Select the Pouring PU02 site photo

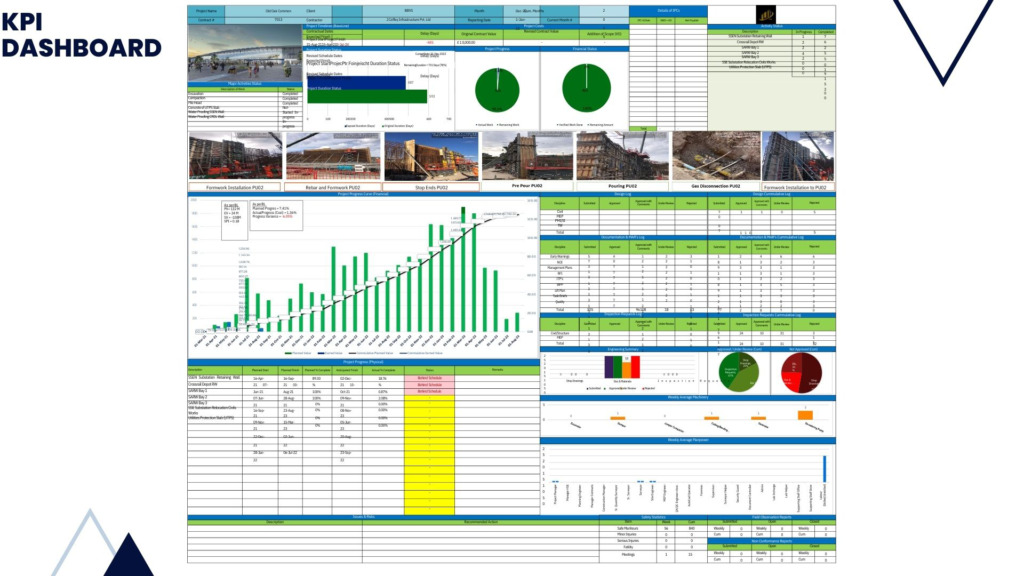click(x=622, y=156)
